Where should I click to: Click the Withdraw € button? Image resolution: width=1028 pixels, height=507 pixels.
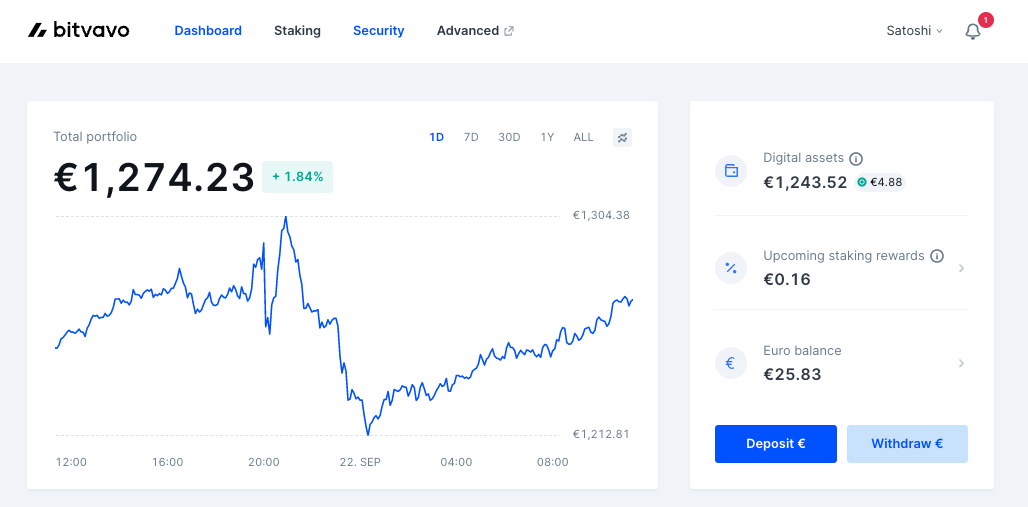point(907,444)
